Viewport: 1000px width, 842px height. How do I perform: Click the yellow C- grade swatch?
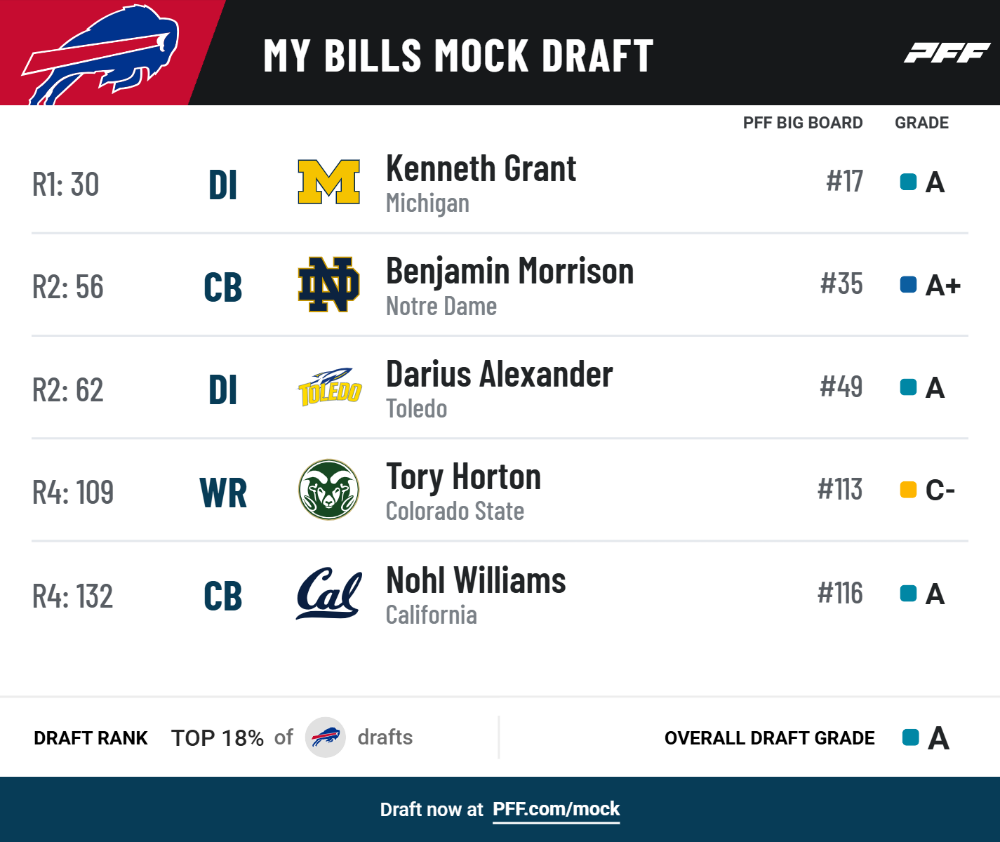click(908, 490)
